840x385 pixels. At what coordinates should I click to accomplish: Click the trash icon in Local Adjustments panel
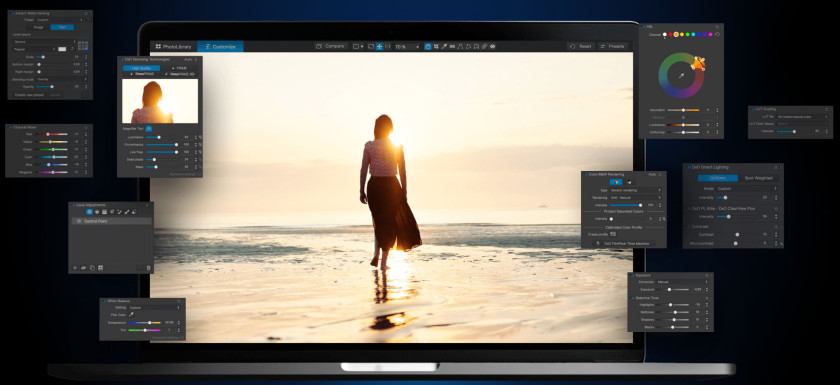pos(149,267)
